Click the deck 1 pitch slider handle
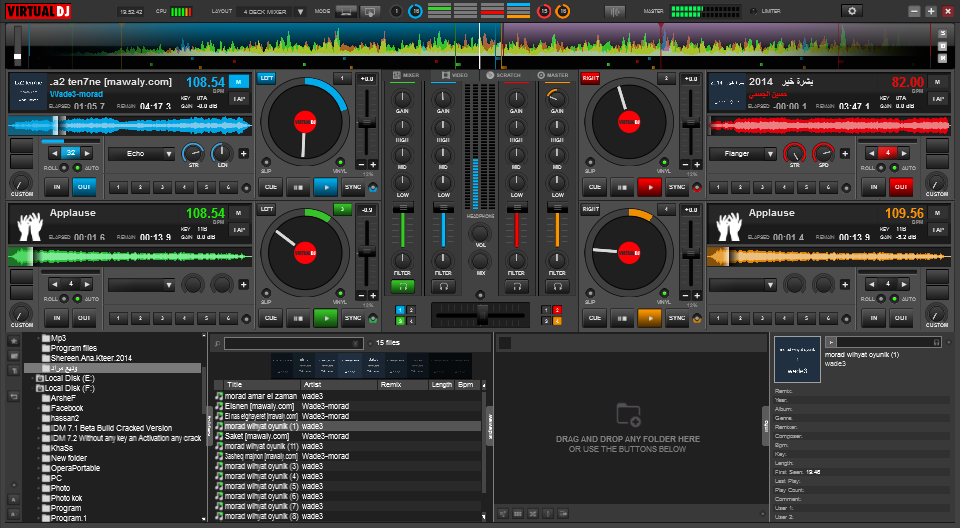This screenshot has width=960, height=528. click(x=367, y=123)
